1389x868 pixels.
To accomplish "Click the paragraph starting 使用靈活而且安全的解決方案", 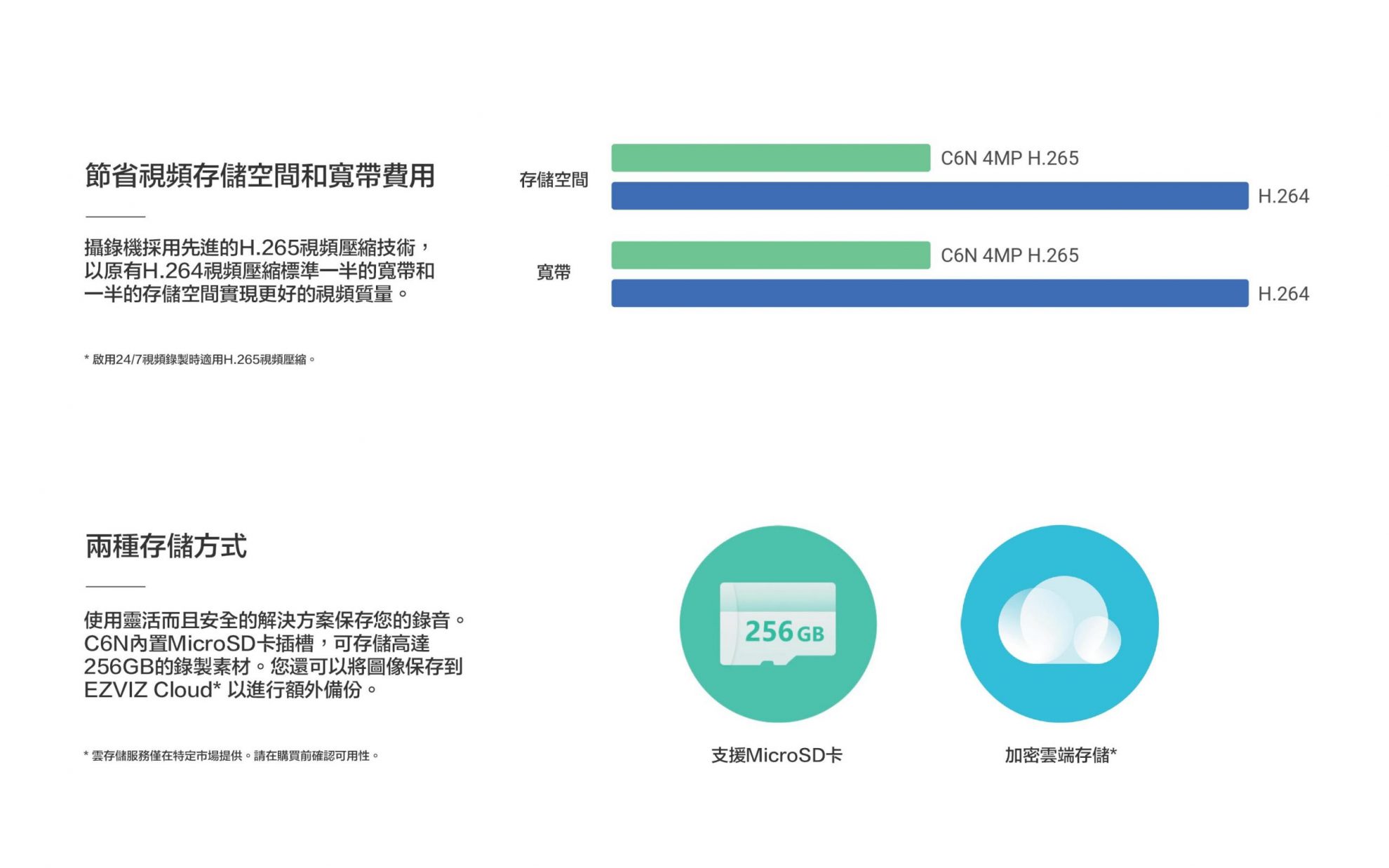I will [274, 655].
